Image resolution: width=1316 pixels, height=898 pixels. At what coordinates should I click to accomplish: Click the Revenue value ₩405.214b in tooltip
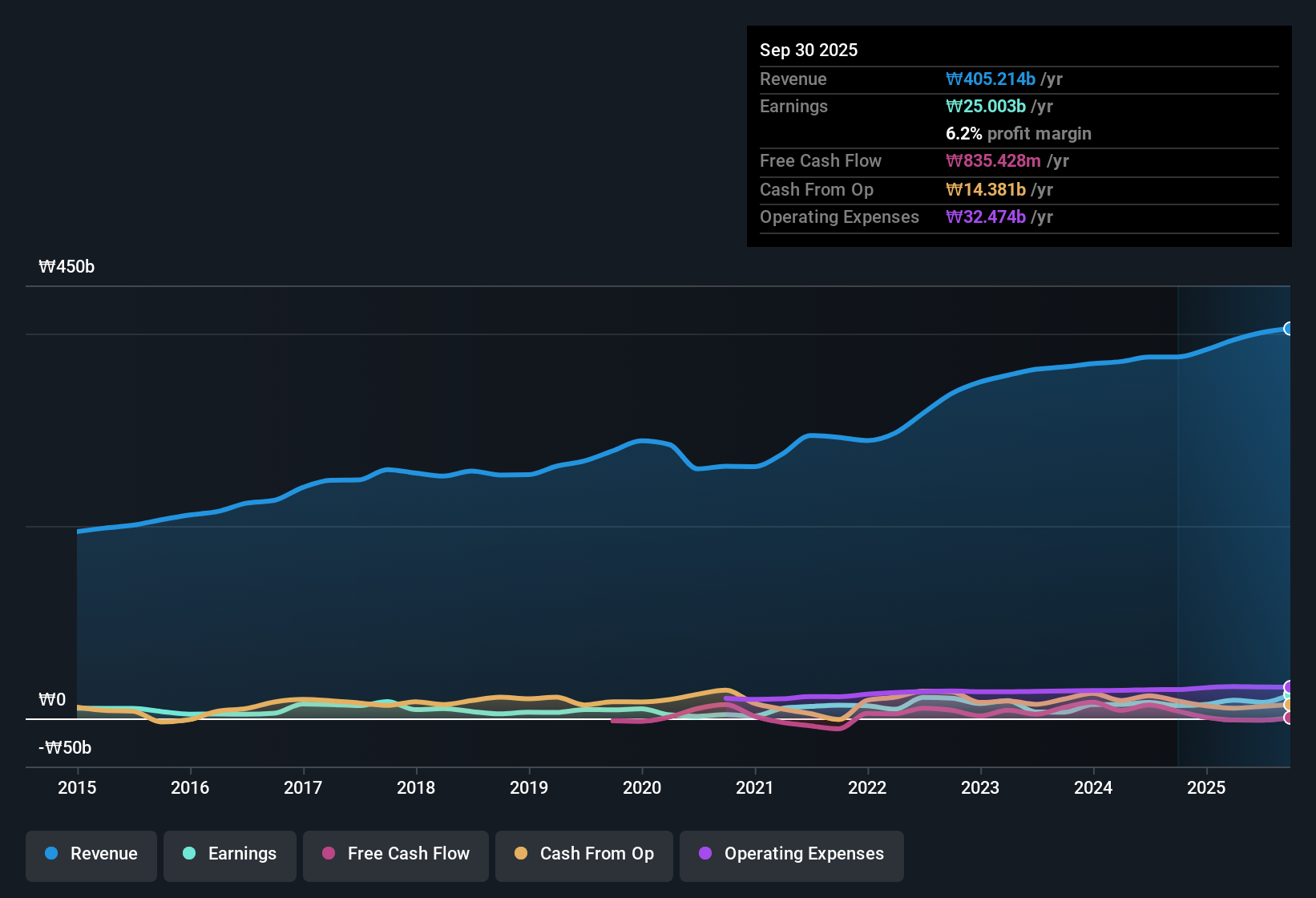[x=991, y=79]
